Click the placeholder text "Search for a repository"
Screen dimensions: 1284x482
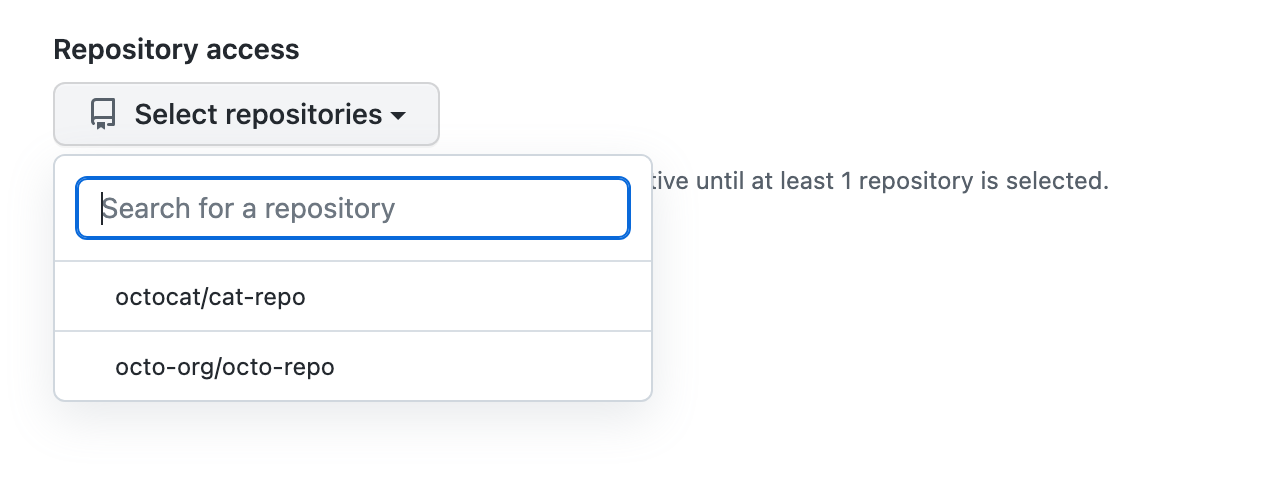coord(249,208)
